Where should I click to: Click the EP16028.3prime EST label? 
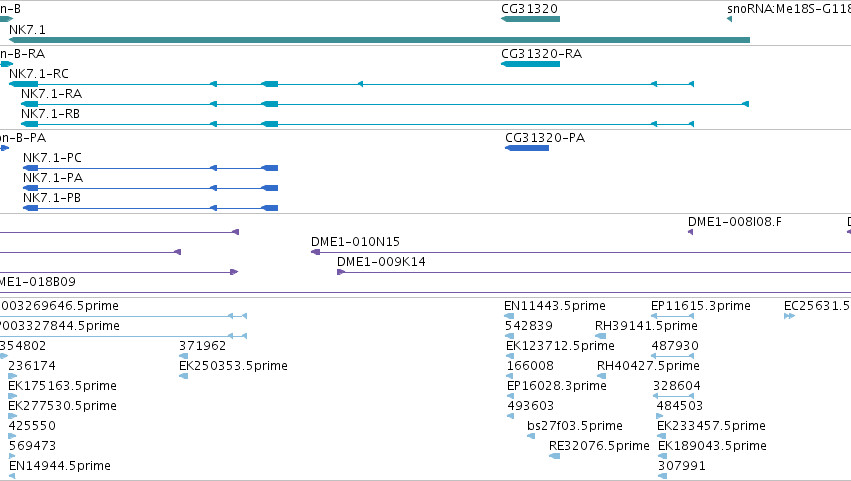pyautogui.click(x=557, y=387)
